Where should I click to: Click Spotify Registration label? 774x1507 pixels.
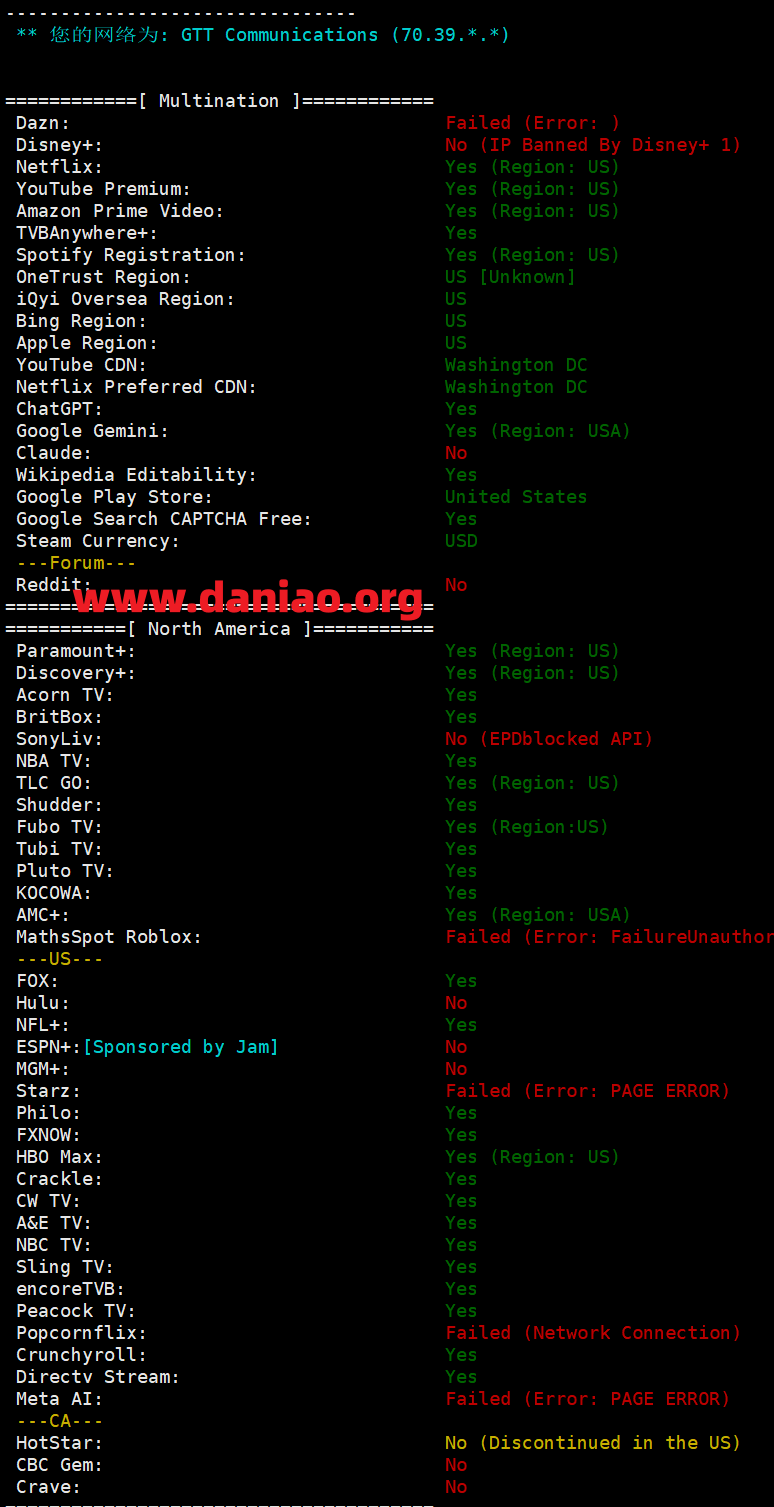click(131, 255)
